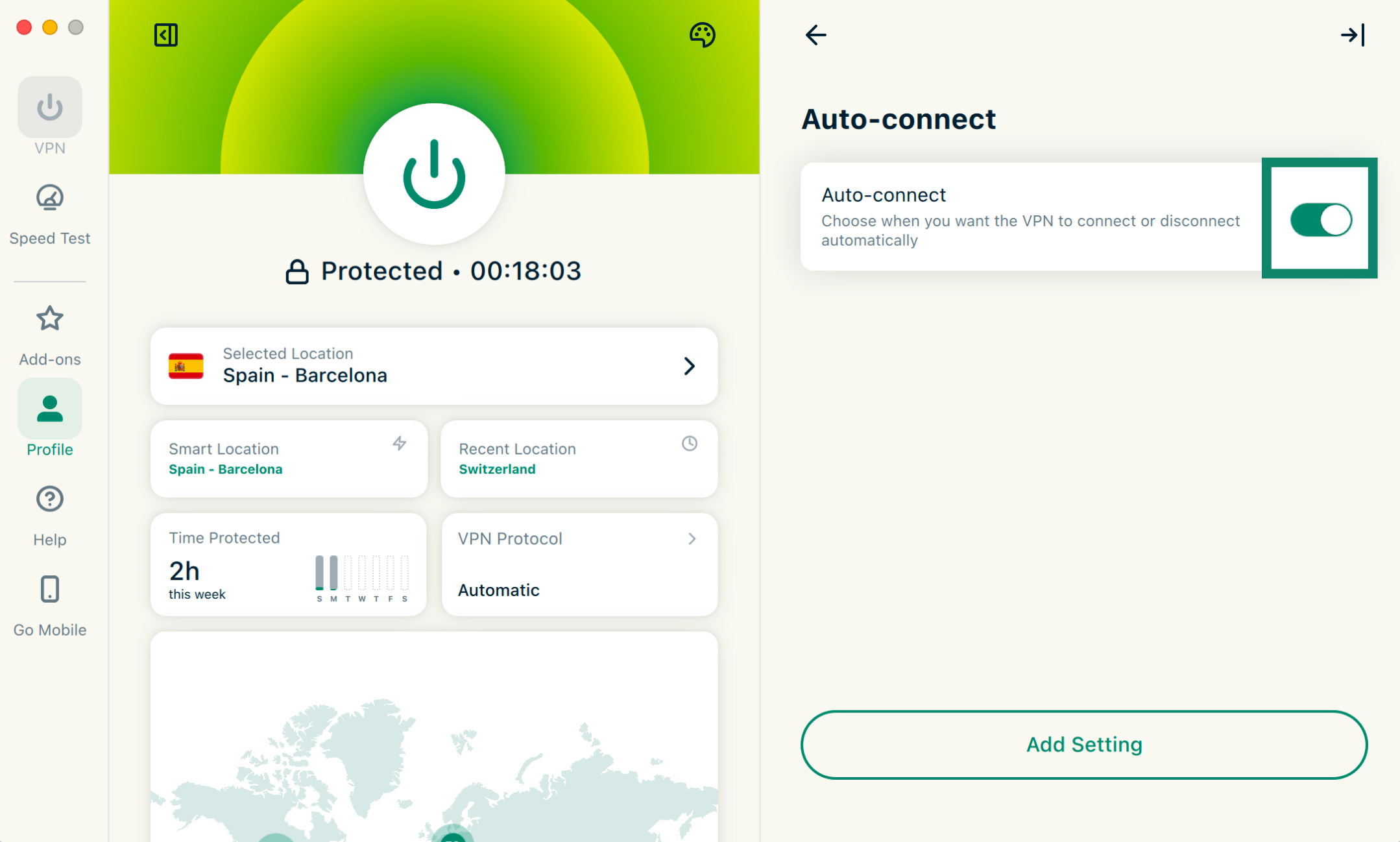
Task: Switch to the VPN tab in sidebar
Action: pyautogui.click(x=49, y=108)
